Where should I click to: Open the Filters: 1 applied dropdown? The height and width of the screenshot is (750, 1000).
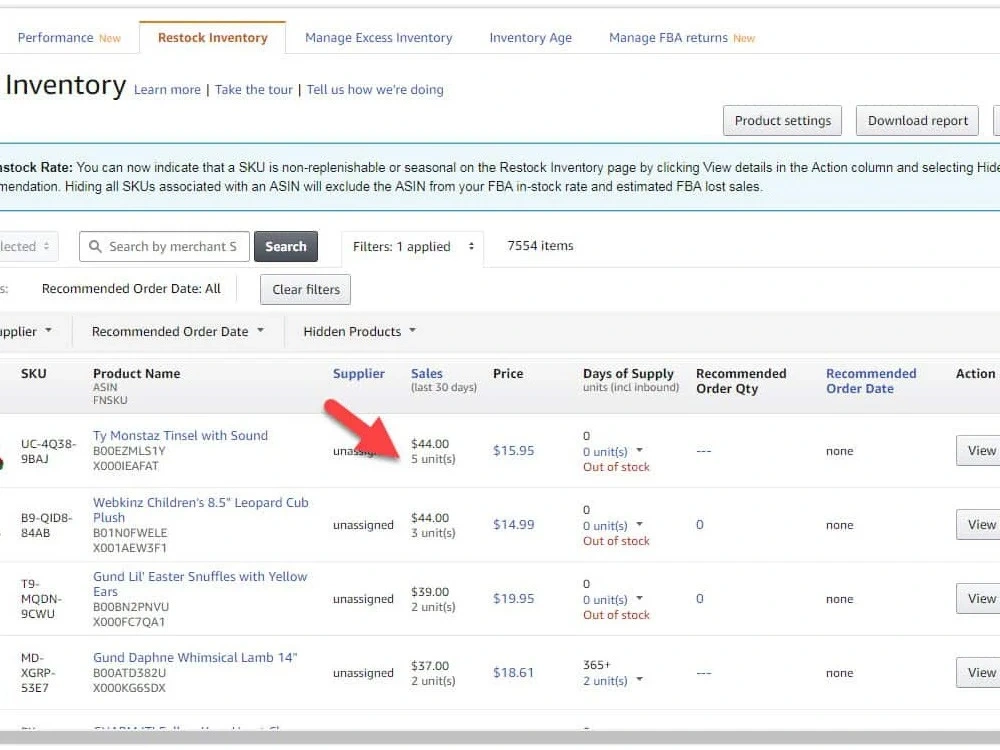click(413, 246)
